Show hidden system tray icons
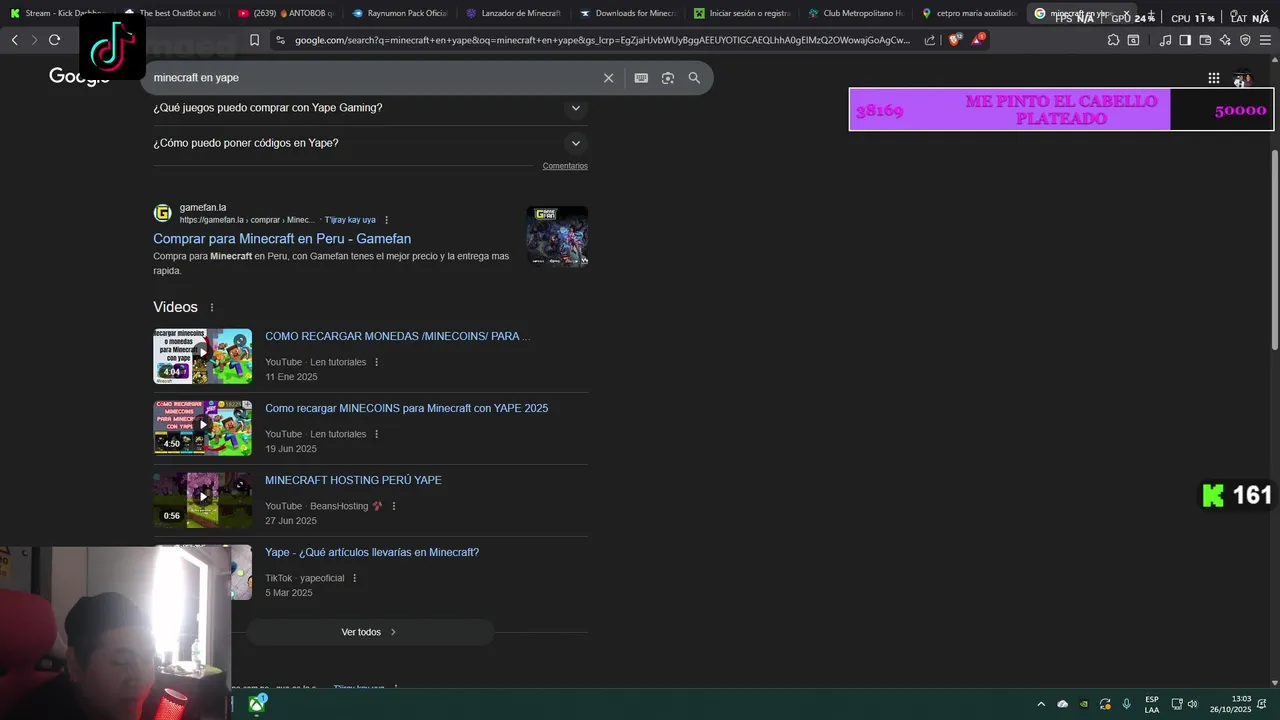The height and width of the screenshot is (720, 1280). coord(1041,704)
